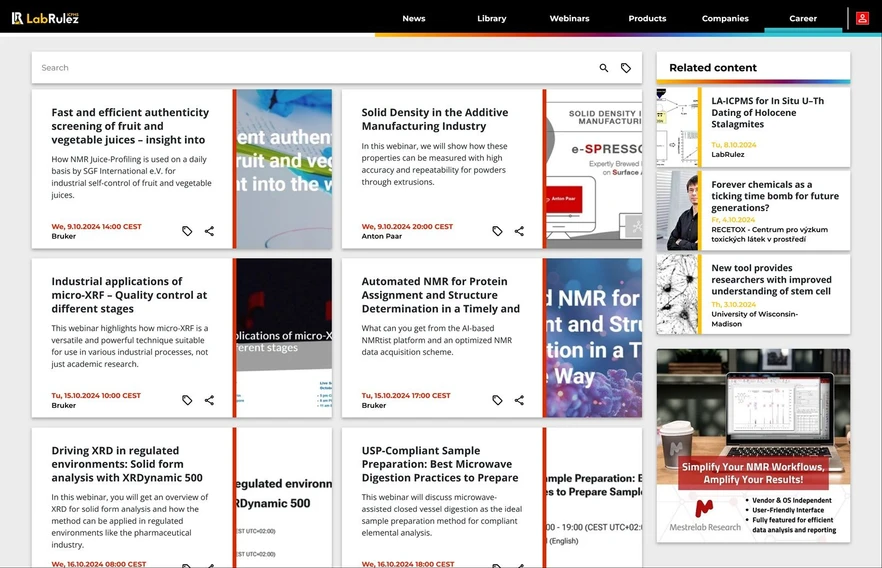Open Fast and efficient authenticity screening title
This screenshot has height=568, width=882.
(x=130, y=126)
